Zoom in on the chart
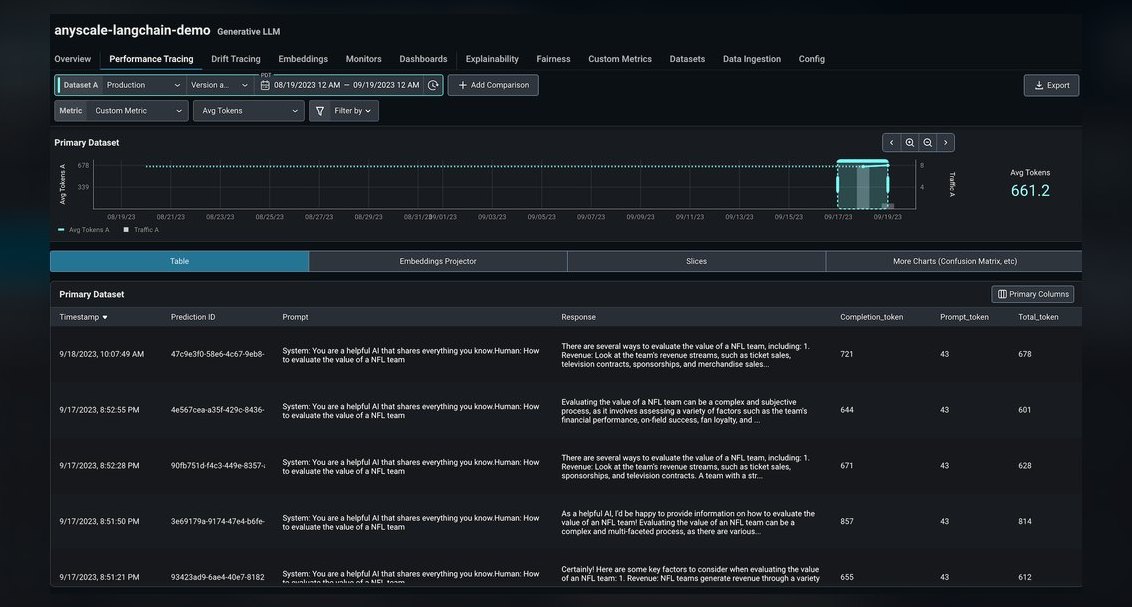The width and height of the screenshot is (1132, 607). [910, 143]
